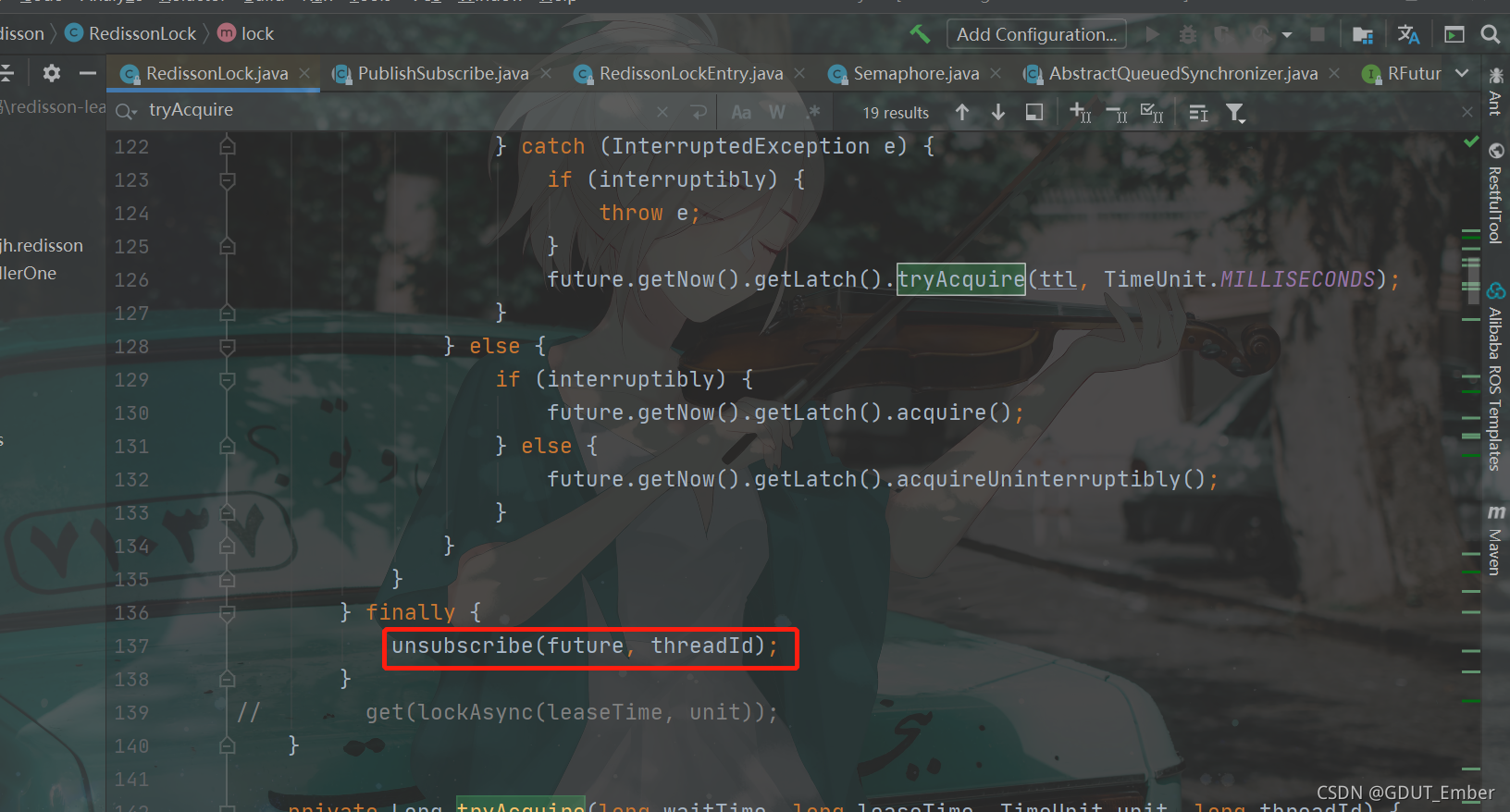Clear the search text X icon
This screenshot has width=1510, height=812.
(x=662, y=112)
